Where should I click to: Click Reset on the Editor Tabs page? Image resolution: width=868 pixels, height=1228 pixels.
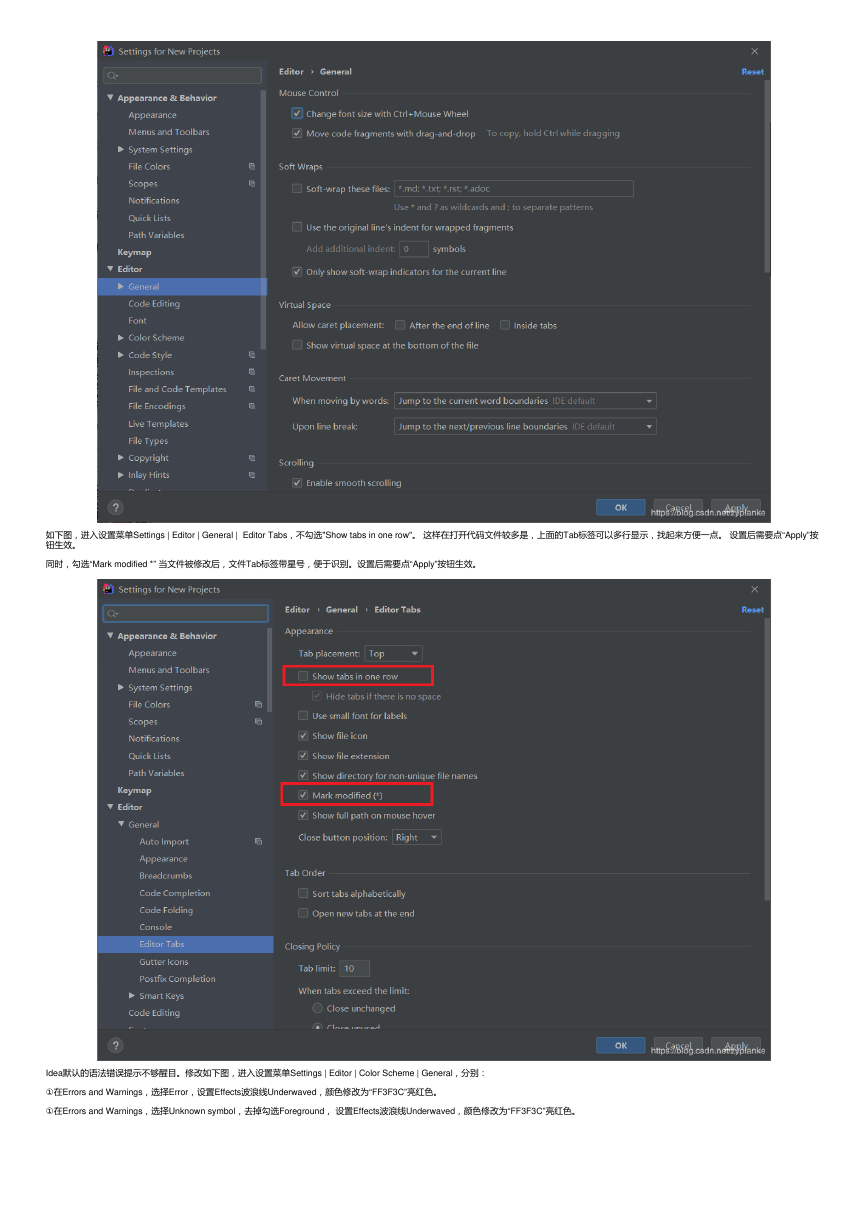point(752,610)
